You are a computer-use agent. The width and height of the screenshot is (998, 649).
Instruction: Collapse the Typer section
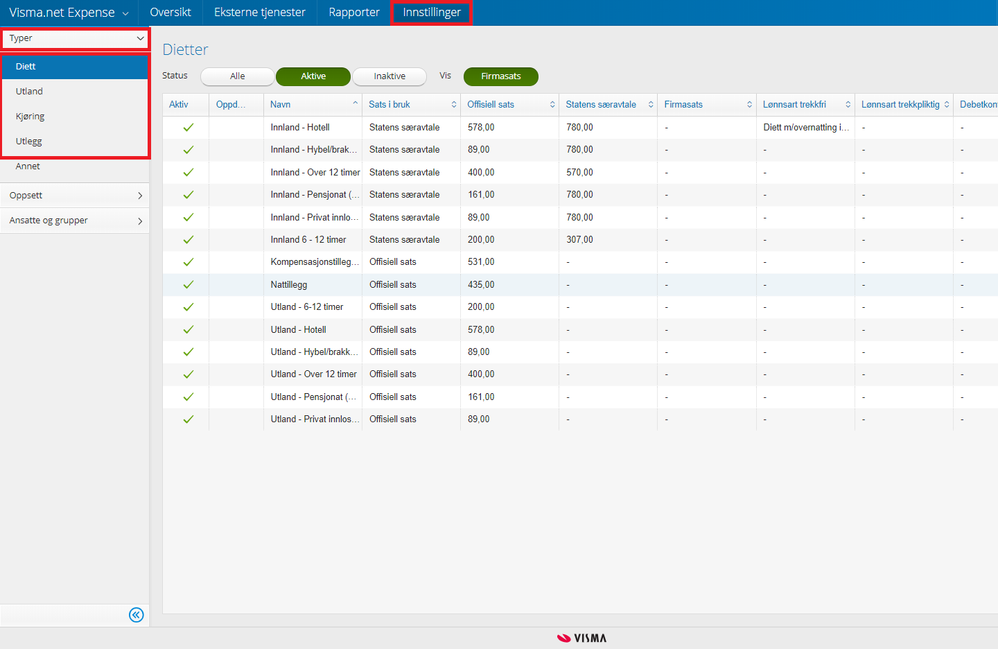point(75,38)
